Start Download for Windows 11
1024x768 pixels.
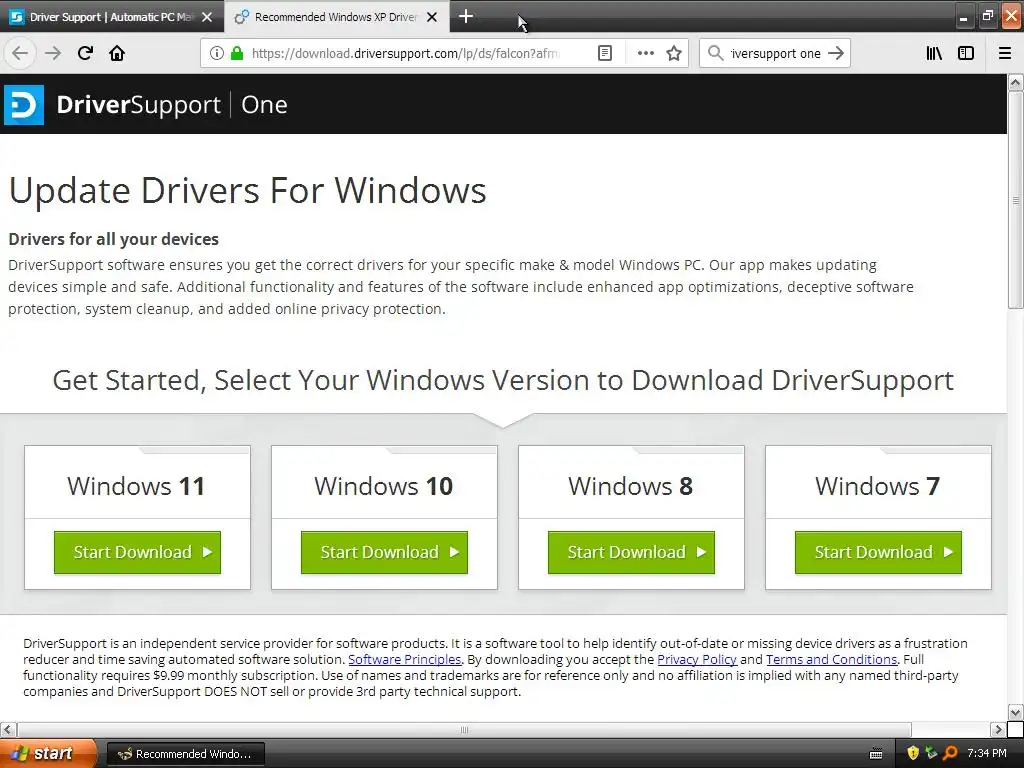coord(137,552)
